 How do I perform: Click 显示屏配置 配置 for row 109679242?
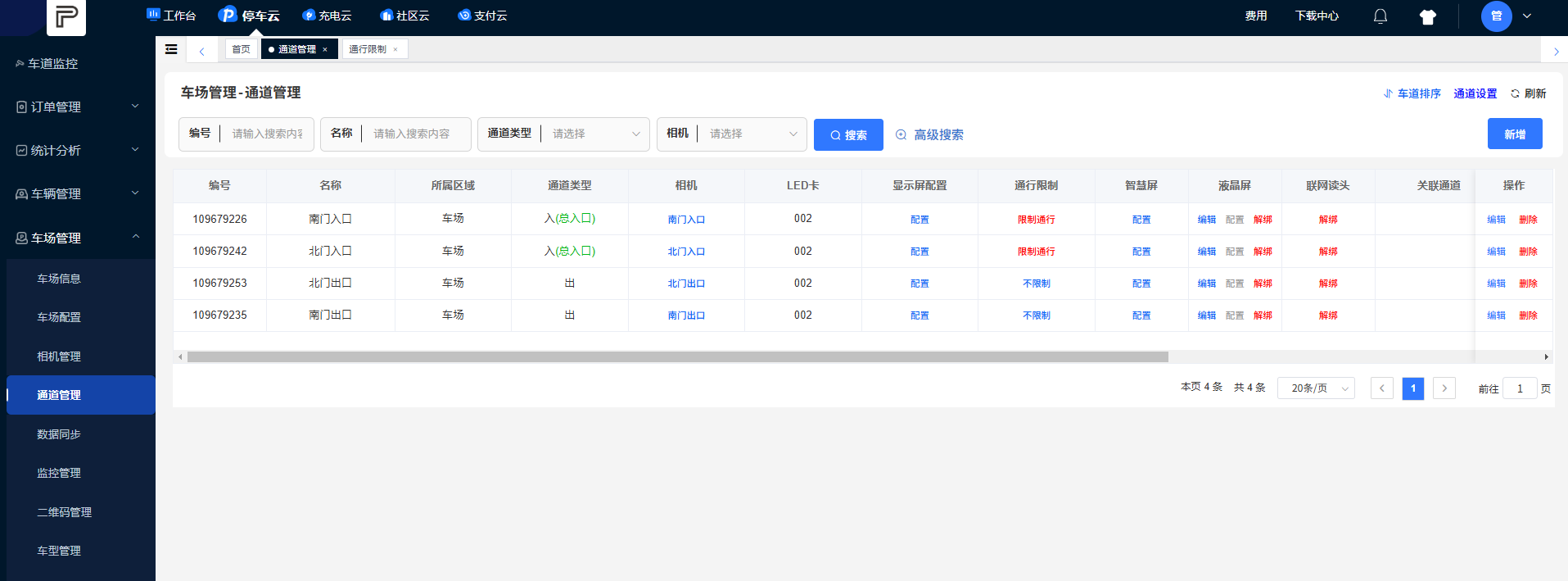[x=920, y=252]
